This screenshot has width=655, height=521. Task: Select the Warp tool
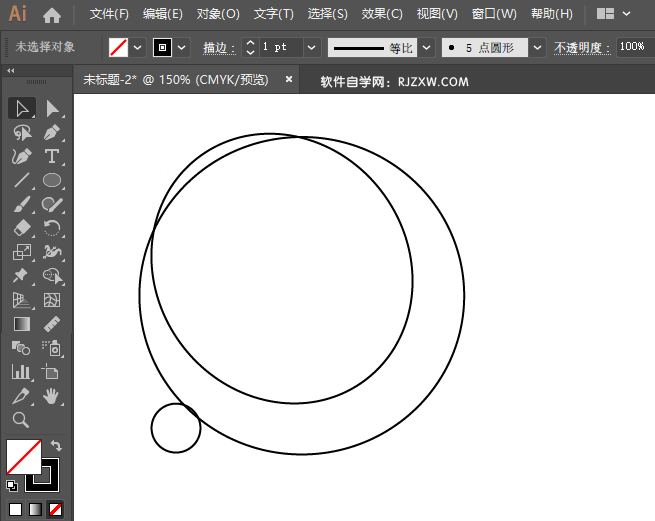[x=52, y=252]
